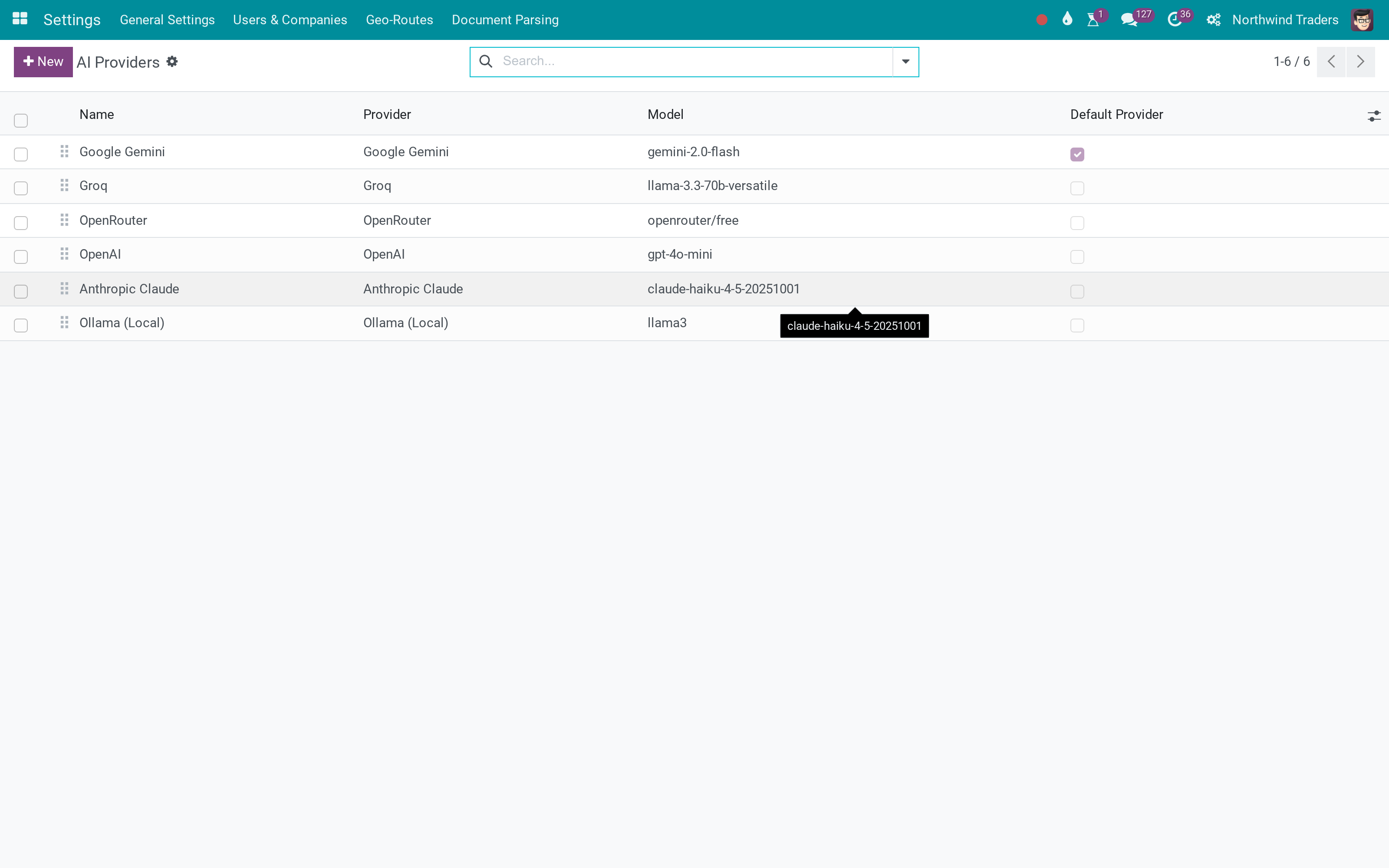Screen dimensions: 1389x868
Task: Open the OpenAI name cell
Action: (x=100, y=254)
